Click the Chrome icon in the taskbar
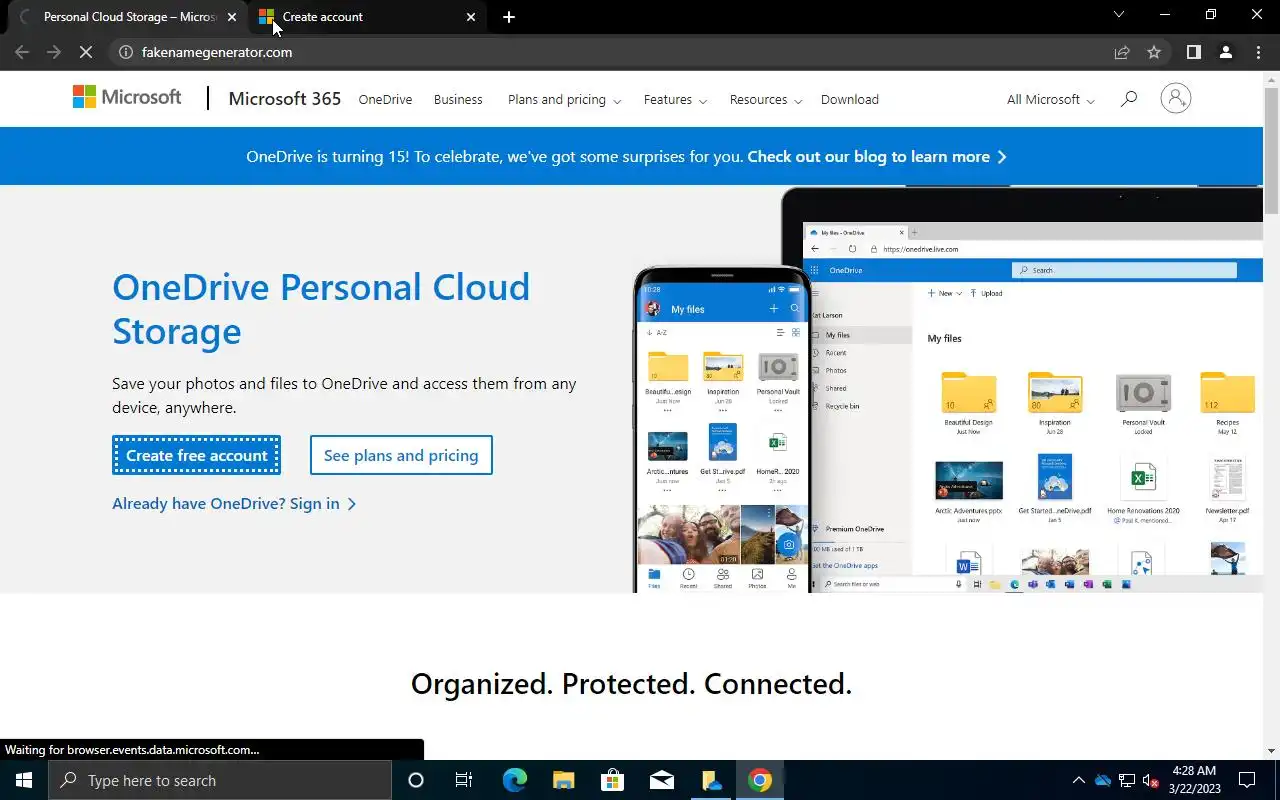1280x800 pixels. [x=760, y=780]
